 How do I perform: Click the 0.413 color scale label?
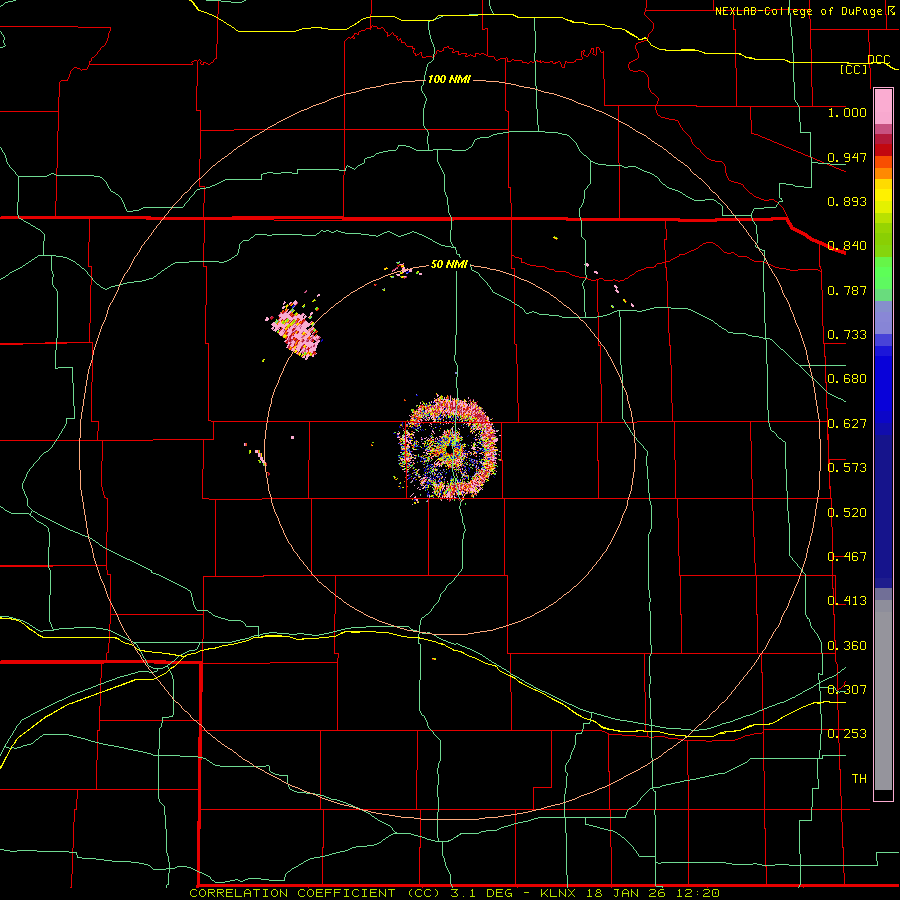[847, 601]
